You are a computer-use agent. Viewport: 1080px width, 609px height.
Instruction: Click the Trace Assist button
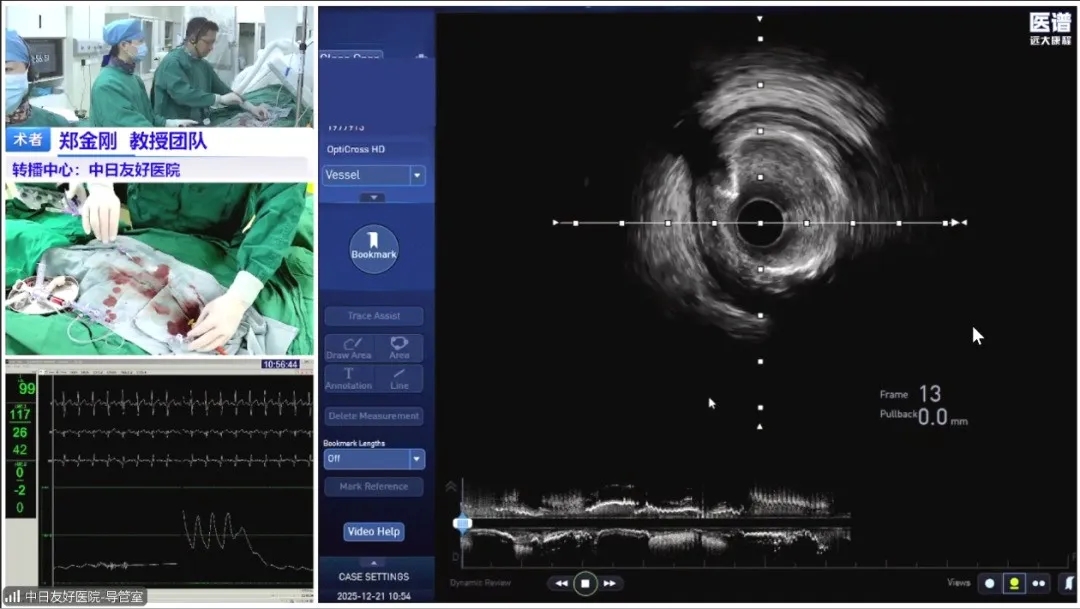tap(374, 316)
